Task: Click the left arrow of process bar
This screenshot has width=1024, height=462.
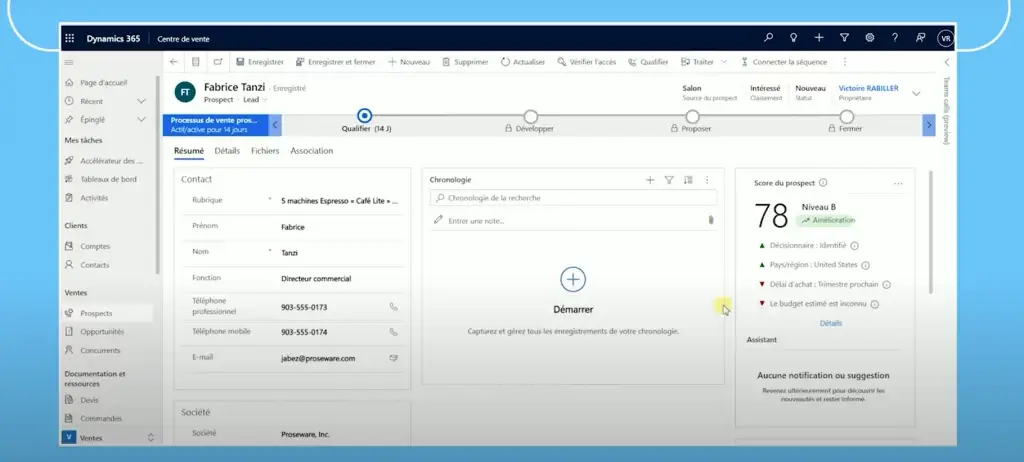Action: tap(275, 125)
